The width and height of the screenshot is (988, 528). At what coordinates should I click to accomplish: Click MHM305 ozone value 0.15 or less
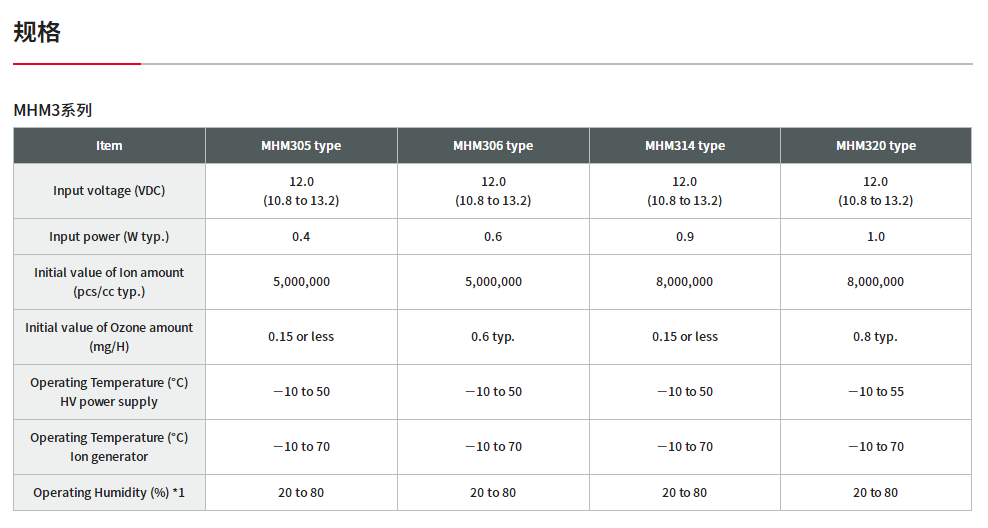pyautogui.click(x=301, y=336)
